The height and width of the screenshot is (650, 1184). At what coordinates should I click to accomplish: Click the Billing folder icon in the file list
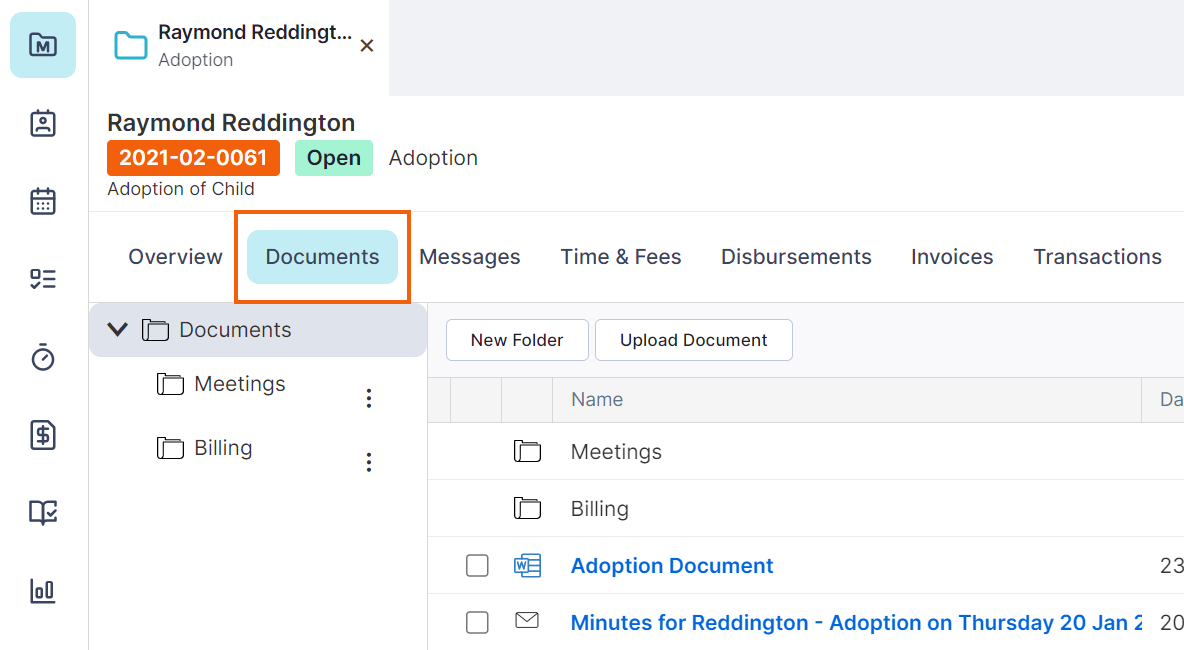click(527, 508)
